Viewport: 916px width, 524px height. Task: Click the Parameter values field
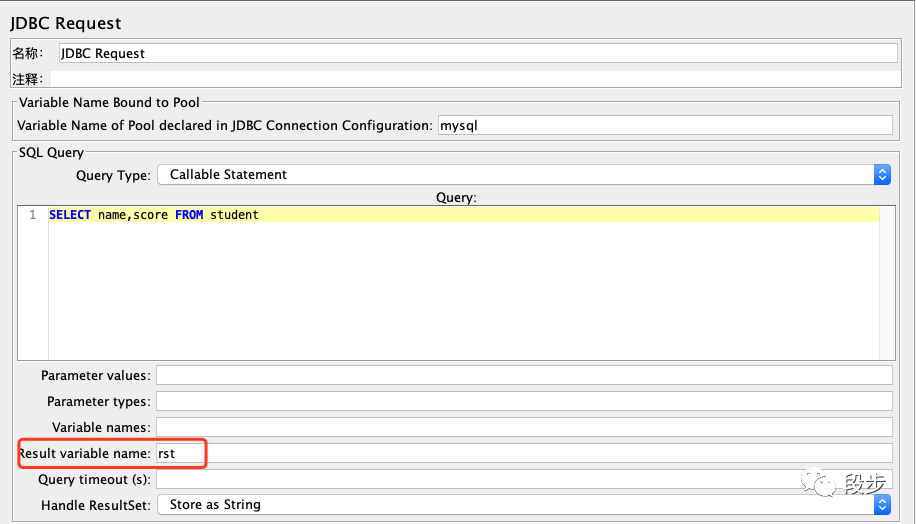pos(524,375)
